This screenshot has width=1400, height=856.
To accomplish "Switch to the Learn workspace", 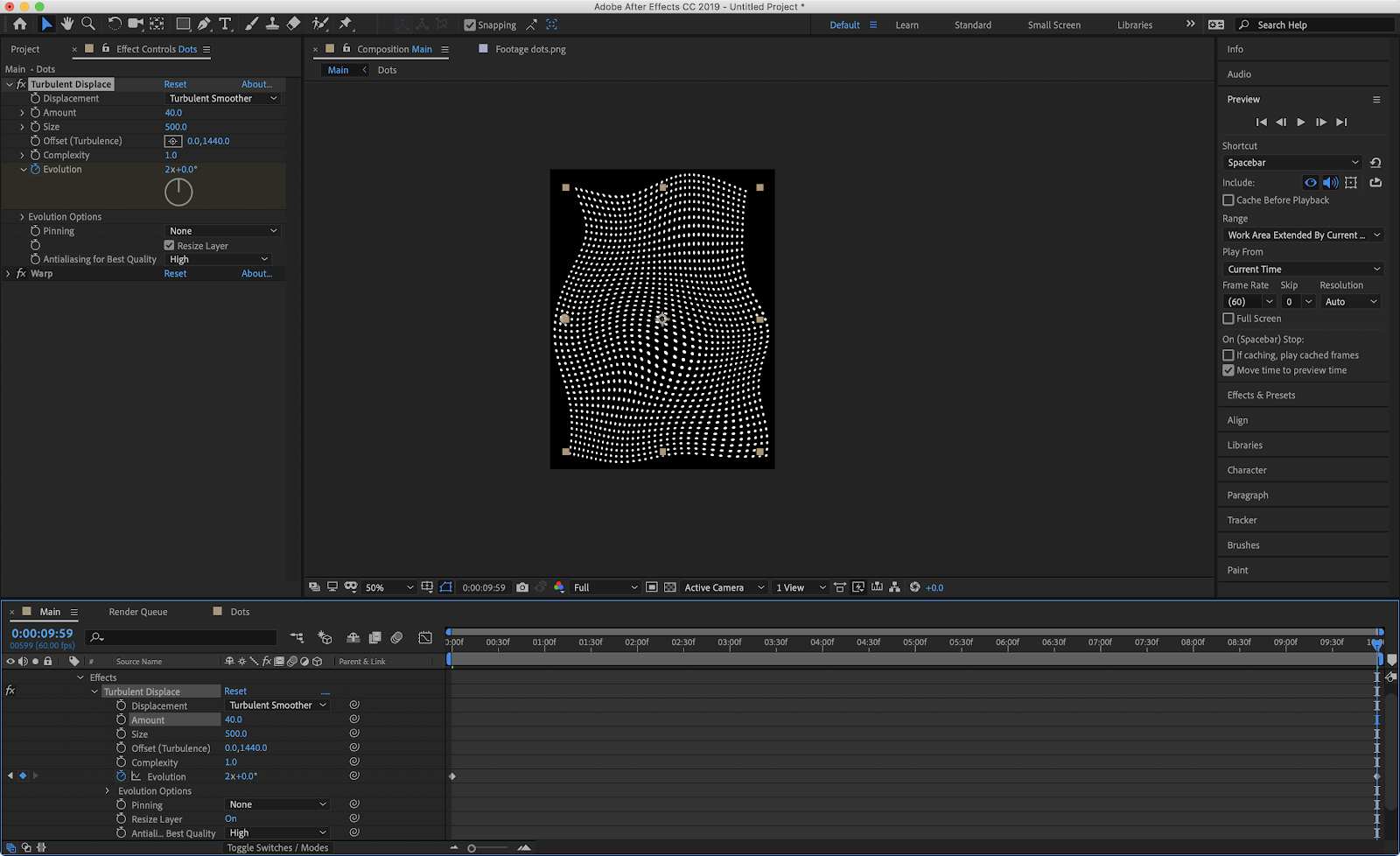I will tap(906, 25).
